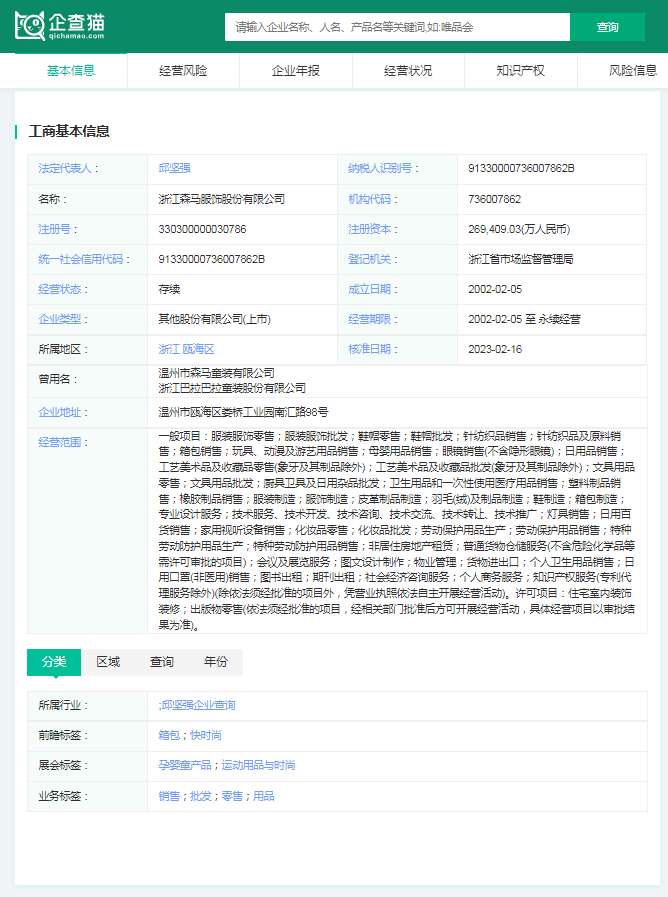Select address 温州市瓯海区娄桥工业园南汇路98号
Screen dimensions: 668x897
point(243,412)
